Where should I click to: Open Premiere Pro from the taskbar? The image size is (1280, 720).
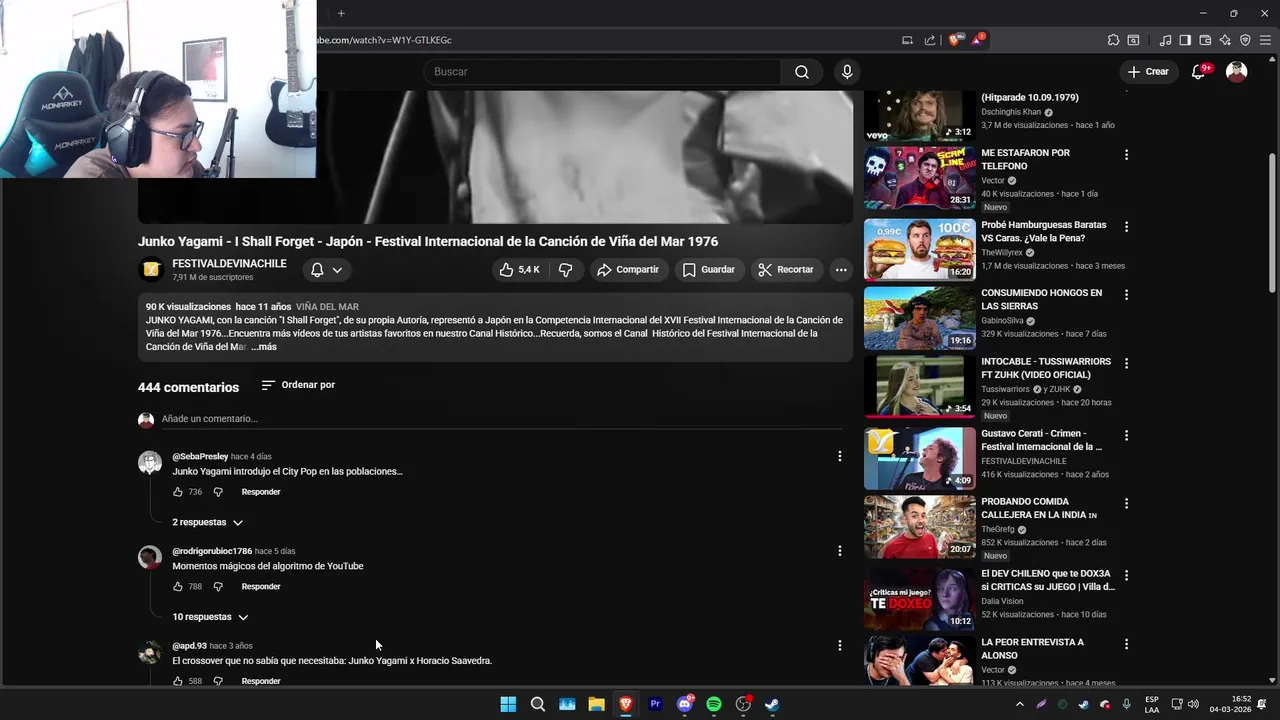[655, 704]
